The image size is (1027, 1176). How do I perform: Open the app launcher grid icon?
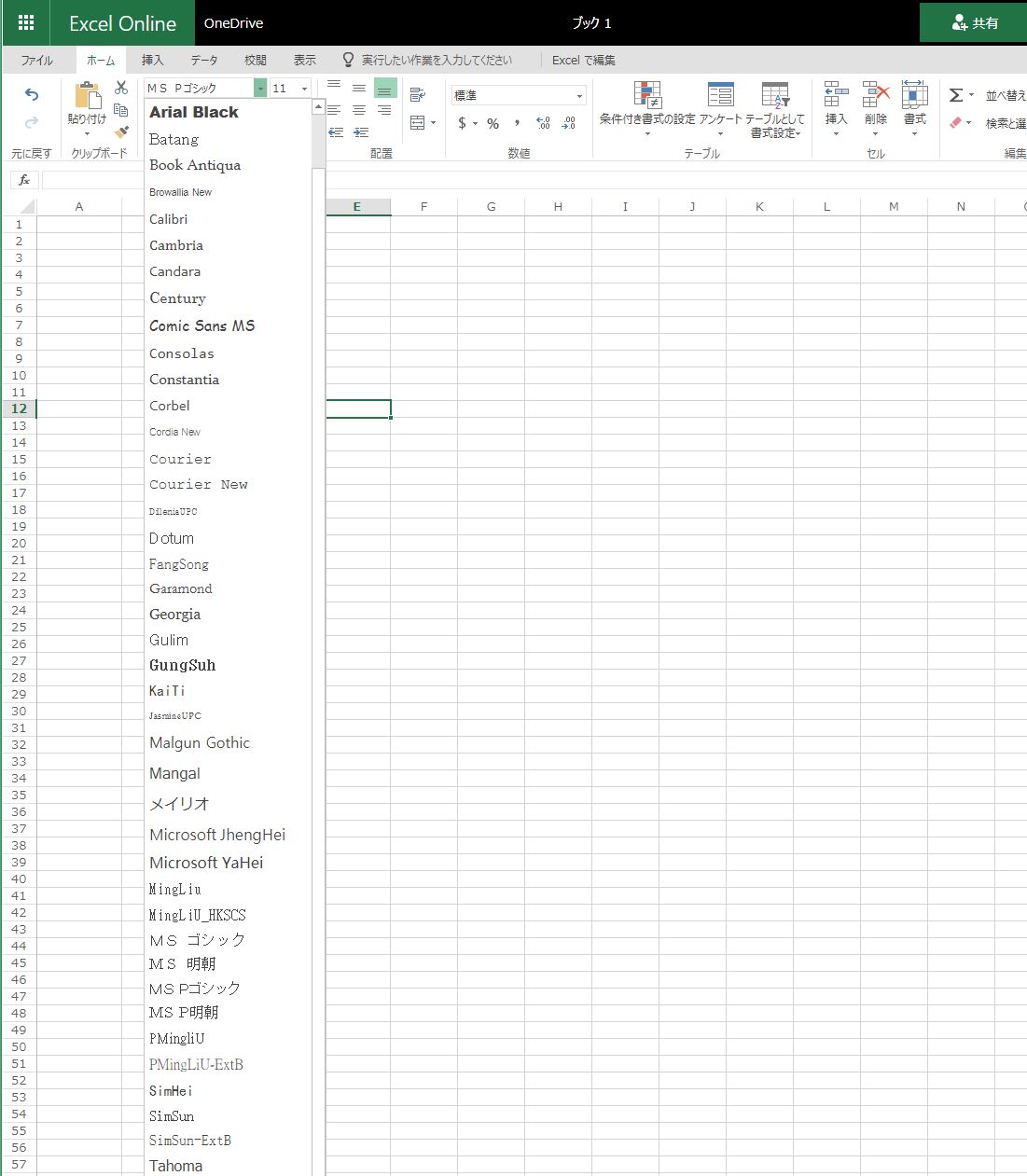click(x=26, y=22)
